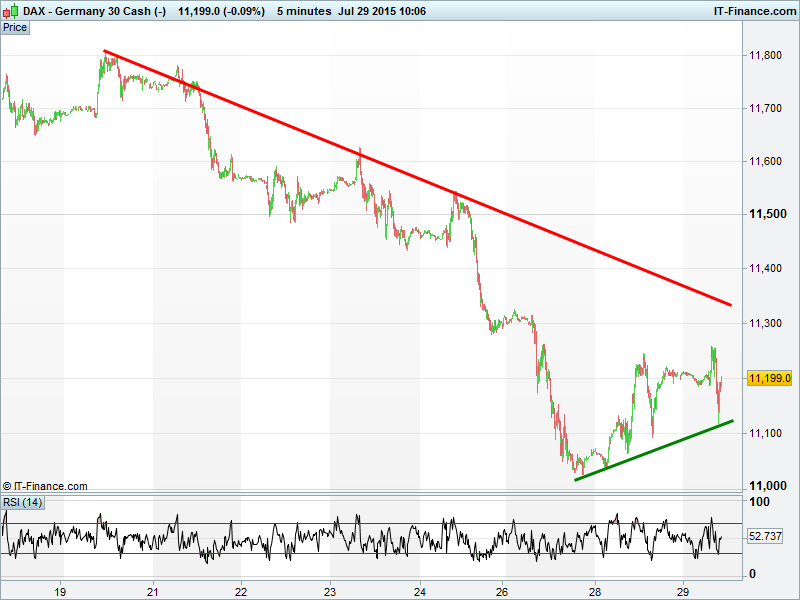Screen dimensions: 800x600
Task: Click the candlestick chart icon in header
Action: click(10, 11)
